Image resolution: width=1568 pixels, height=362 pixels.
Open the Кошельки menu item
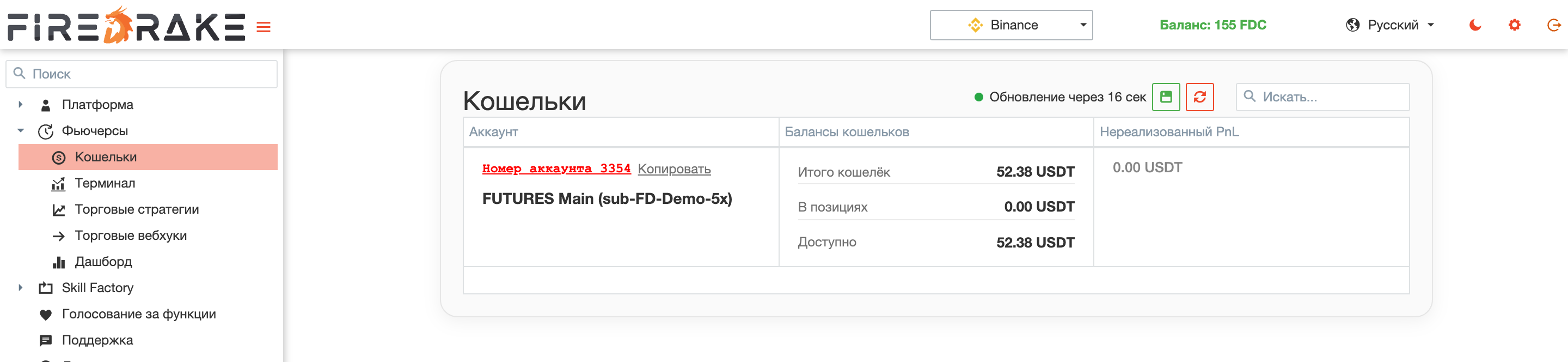(148, 156)
